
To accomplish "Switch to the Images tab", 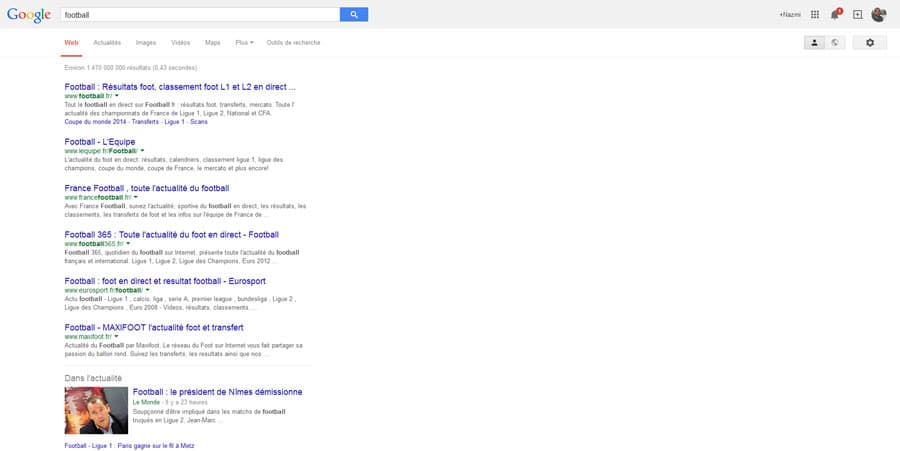I will (x=146, y=42).
